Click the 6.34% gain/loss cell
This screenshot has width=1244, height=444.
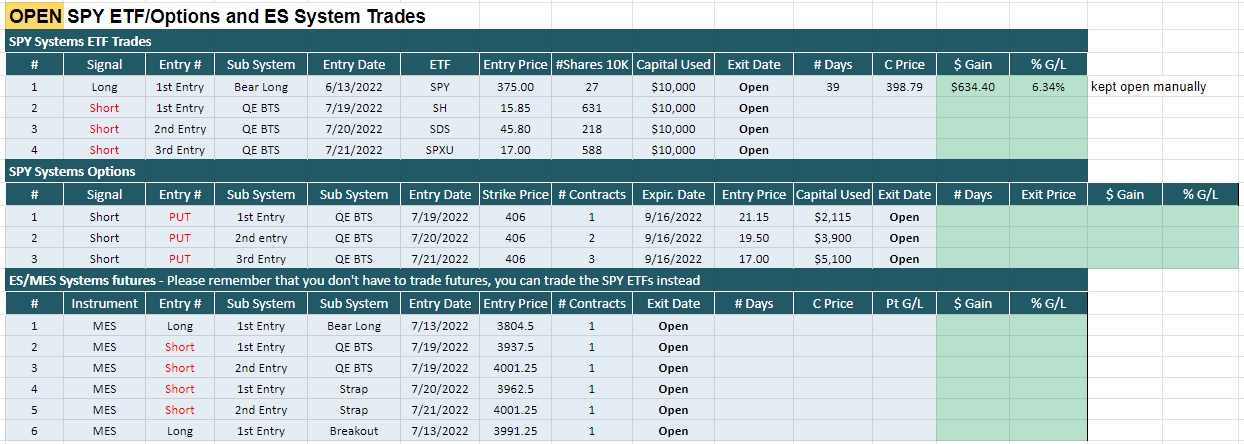(1048, 87)
